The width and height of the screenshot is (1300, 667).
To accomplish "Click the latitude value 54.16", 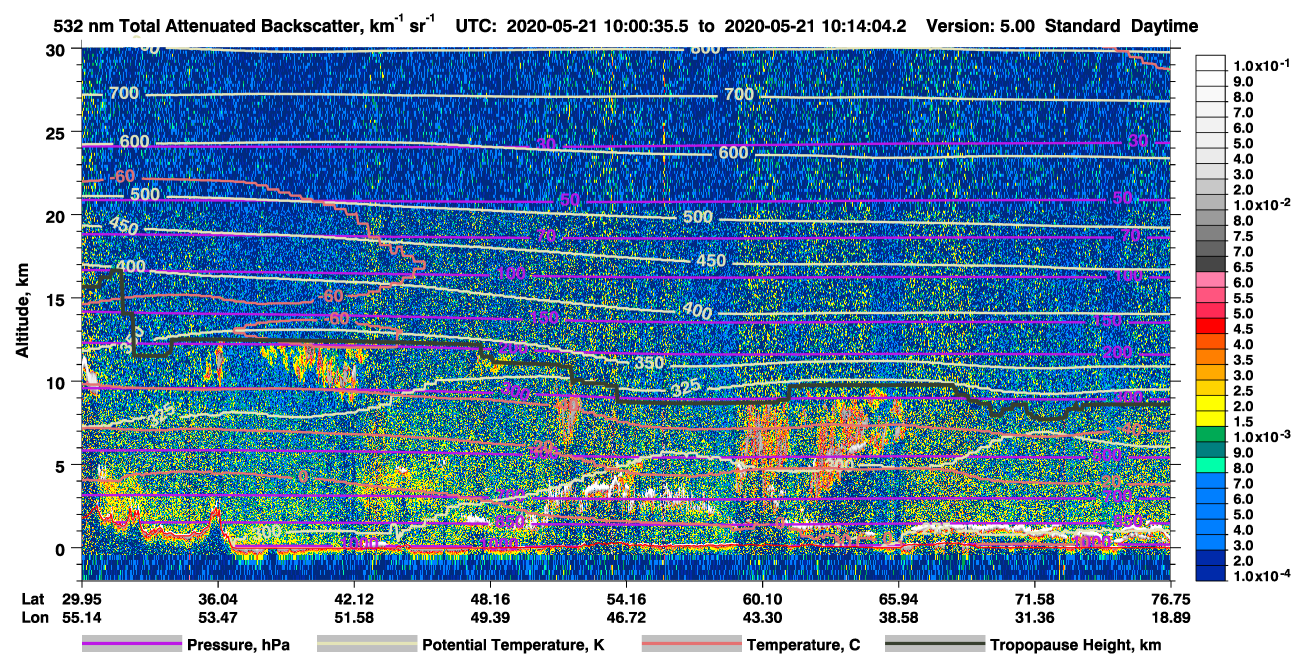I will [626, 599].
